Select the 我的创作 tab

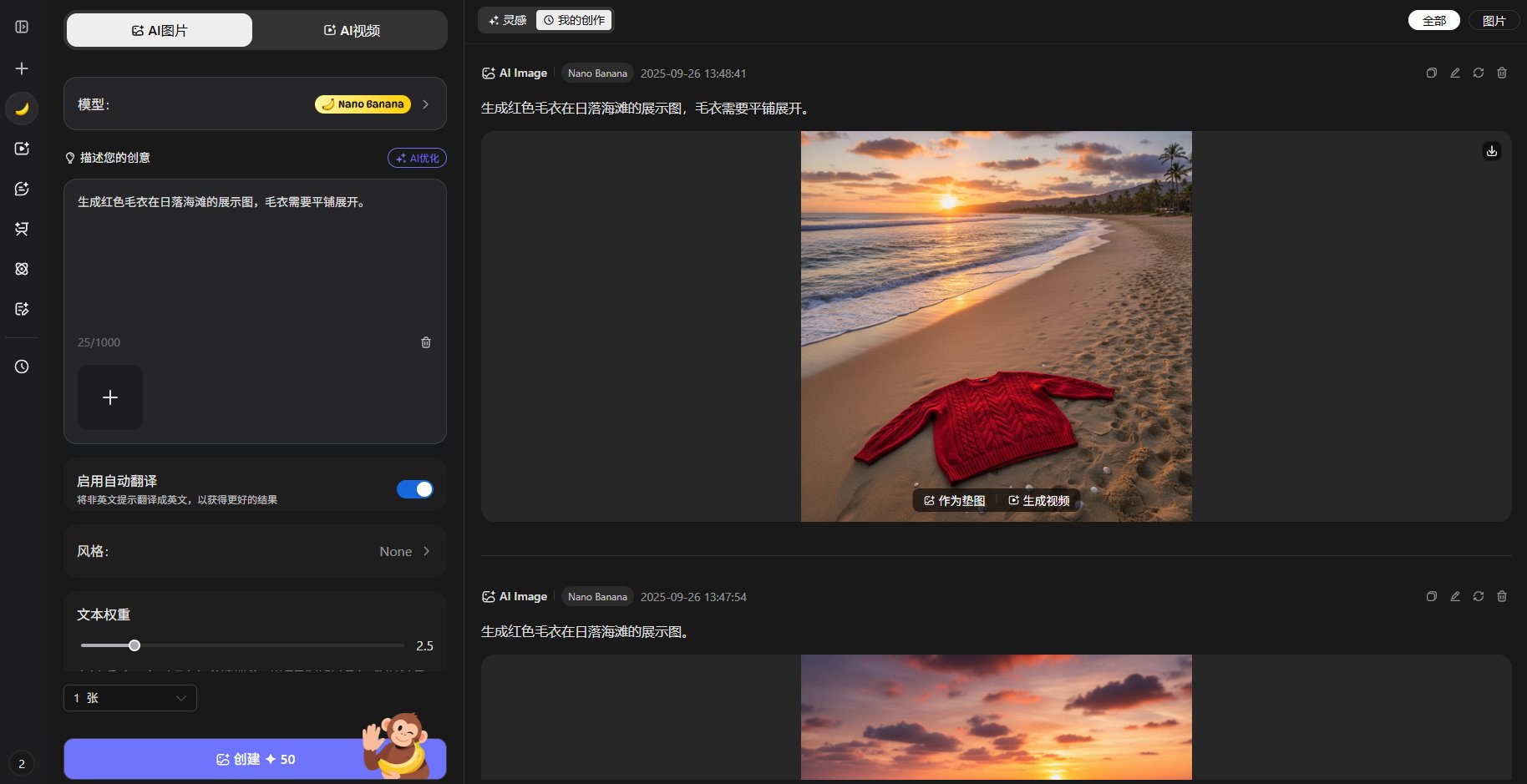point(574,20)
